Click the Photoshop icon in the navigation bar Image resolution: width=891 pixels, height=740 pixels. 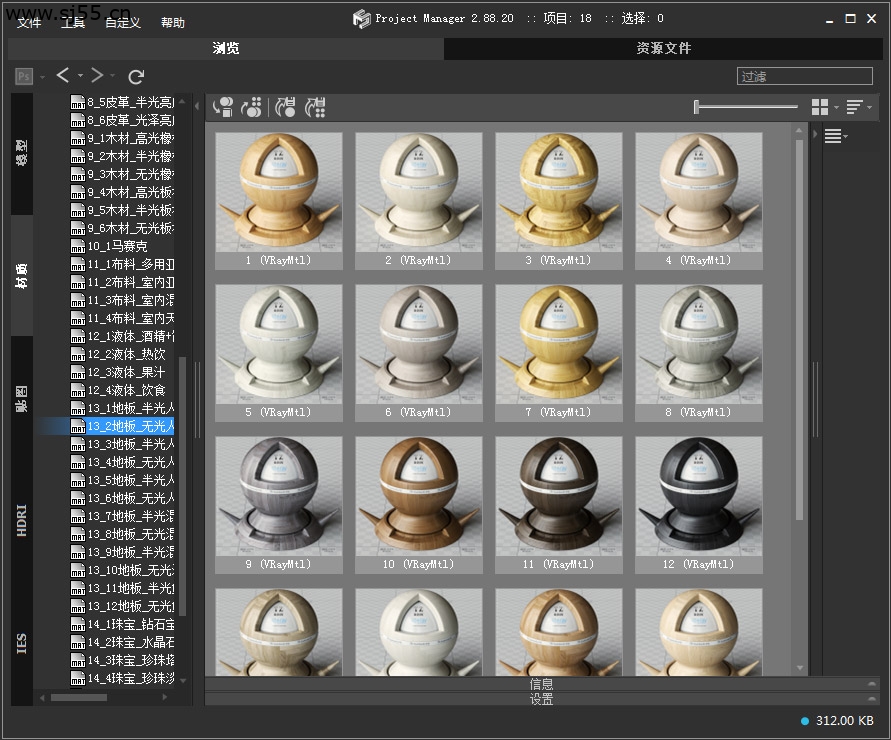click(24, 76)
